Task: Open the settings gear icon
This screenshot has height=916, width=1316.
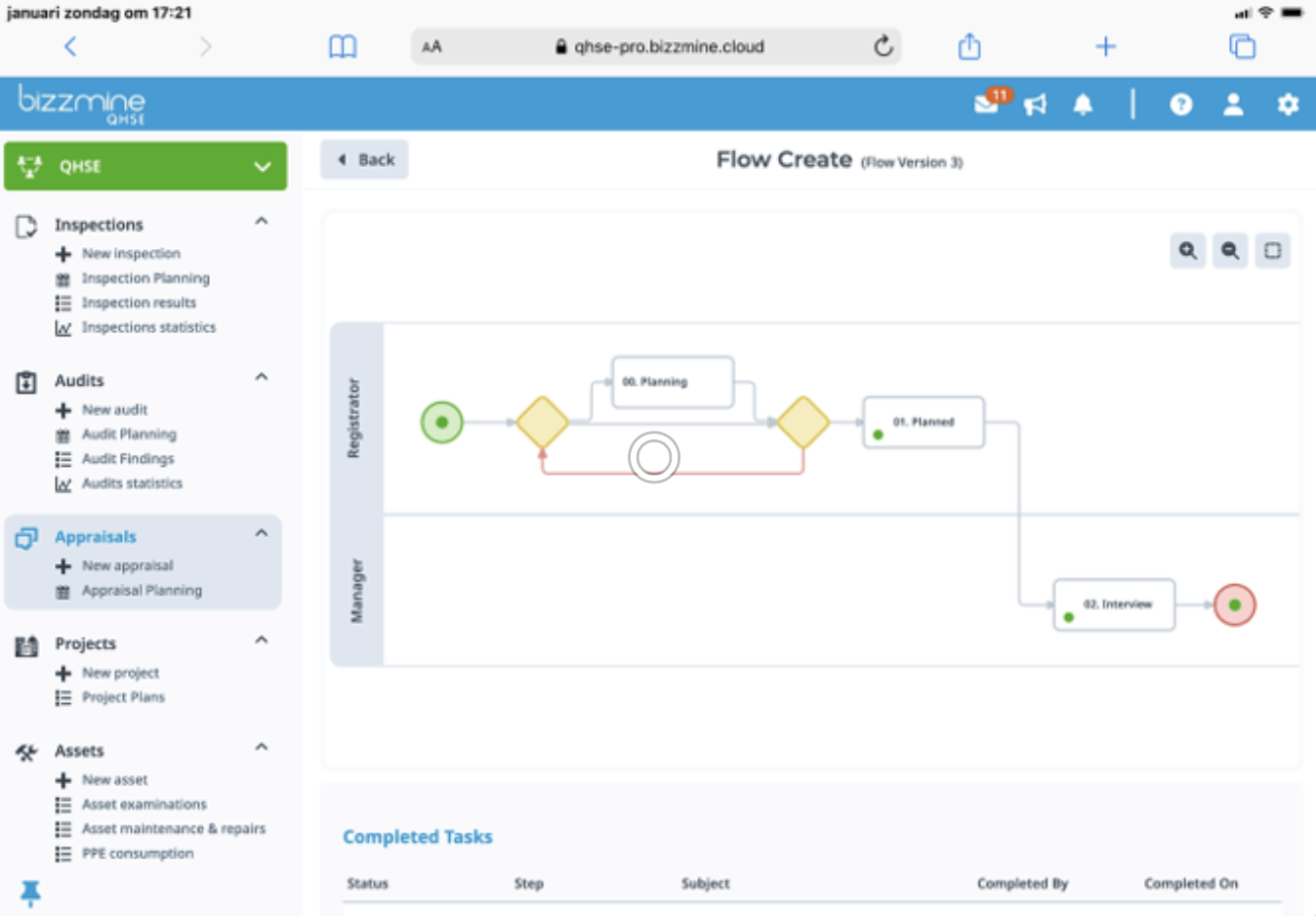Action: coord(1289,104)
